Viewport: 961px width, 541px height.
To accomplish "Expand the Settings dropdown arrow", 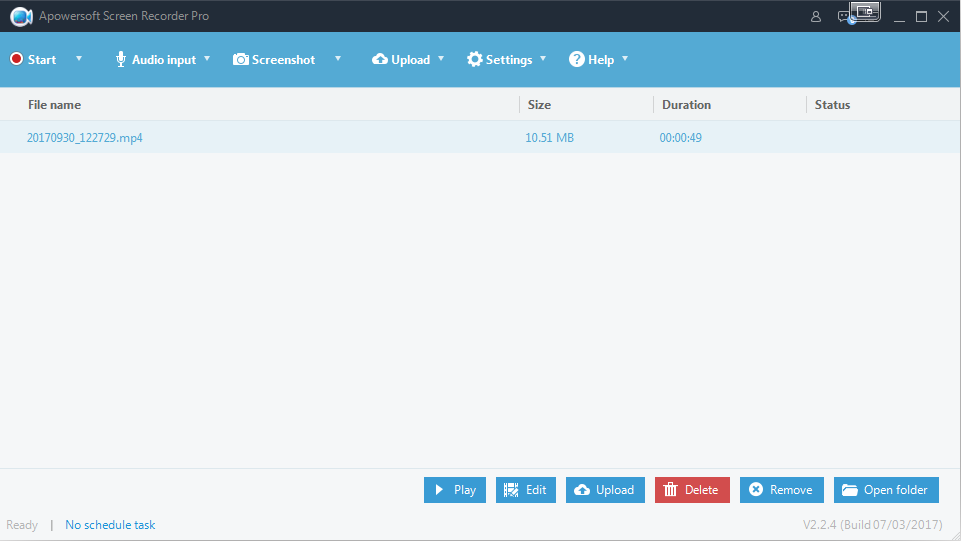I will (x=543, y=59).
